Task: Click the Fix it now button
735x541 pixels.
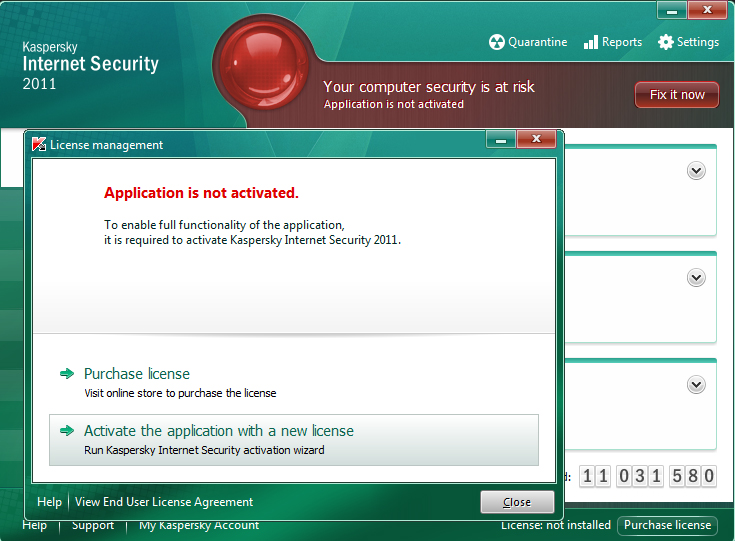Action: 677,95
